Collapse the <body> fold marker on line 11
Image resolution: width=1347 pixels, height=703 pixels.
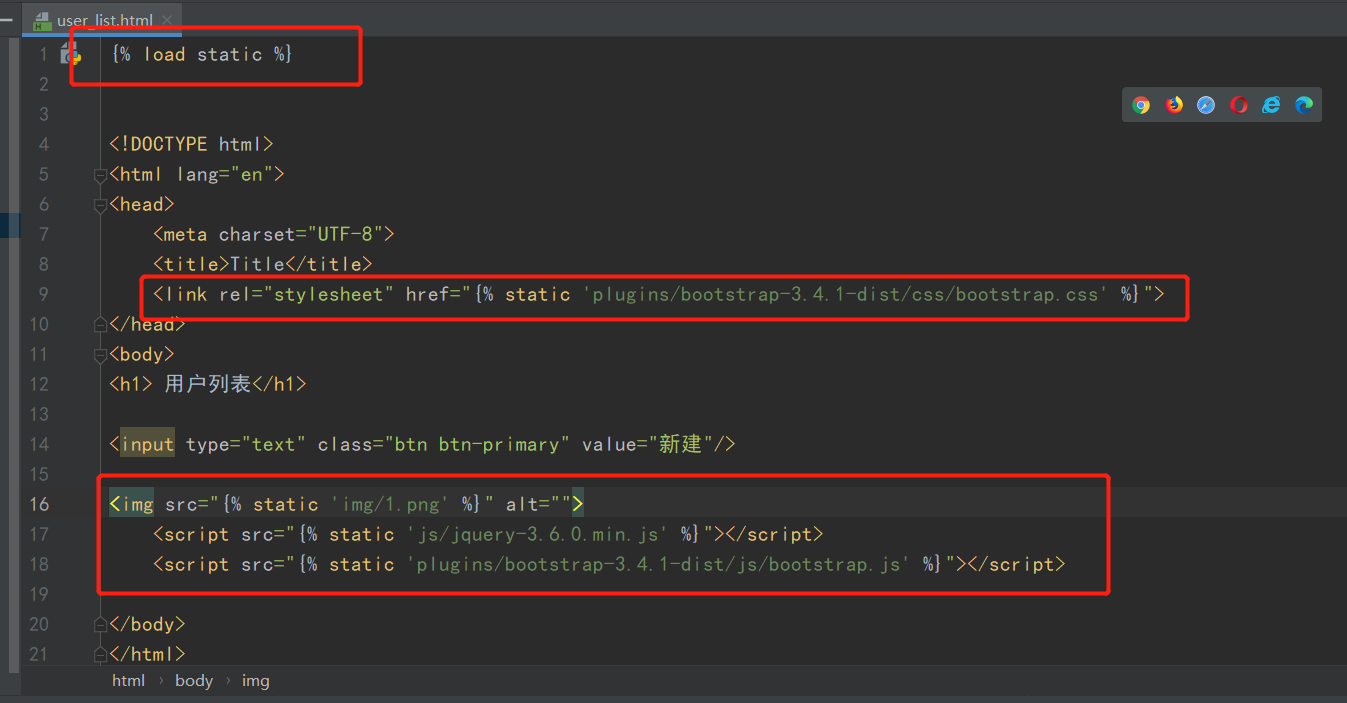tap(100, 355)
